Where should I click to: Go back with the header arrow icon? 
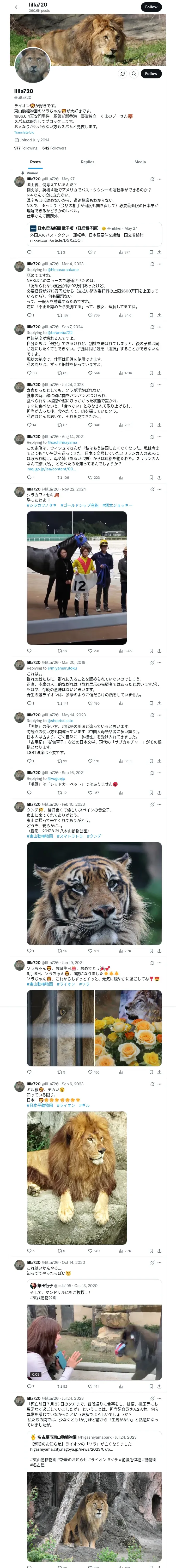tap(17, 7)
